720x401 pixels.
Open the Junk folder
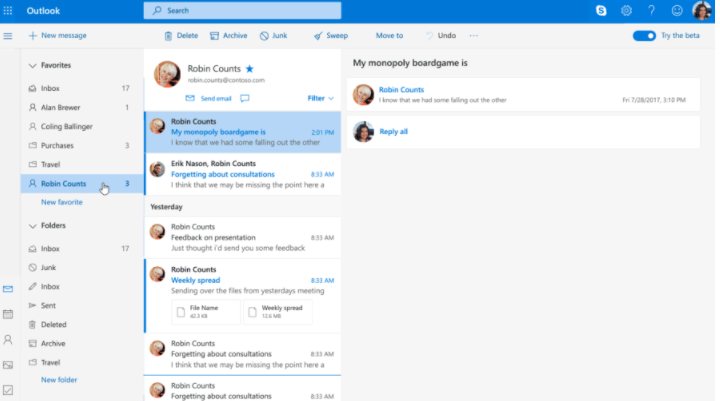click(82, 268)
